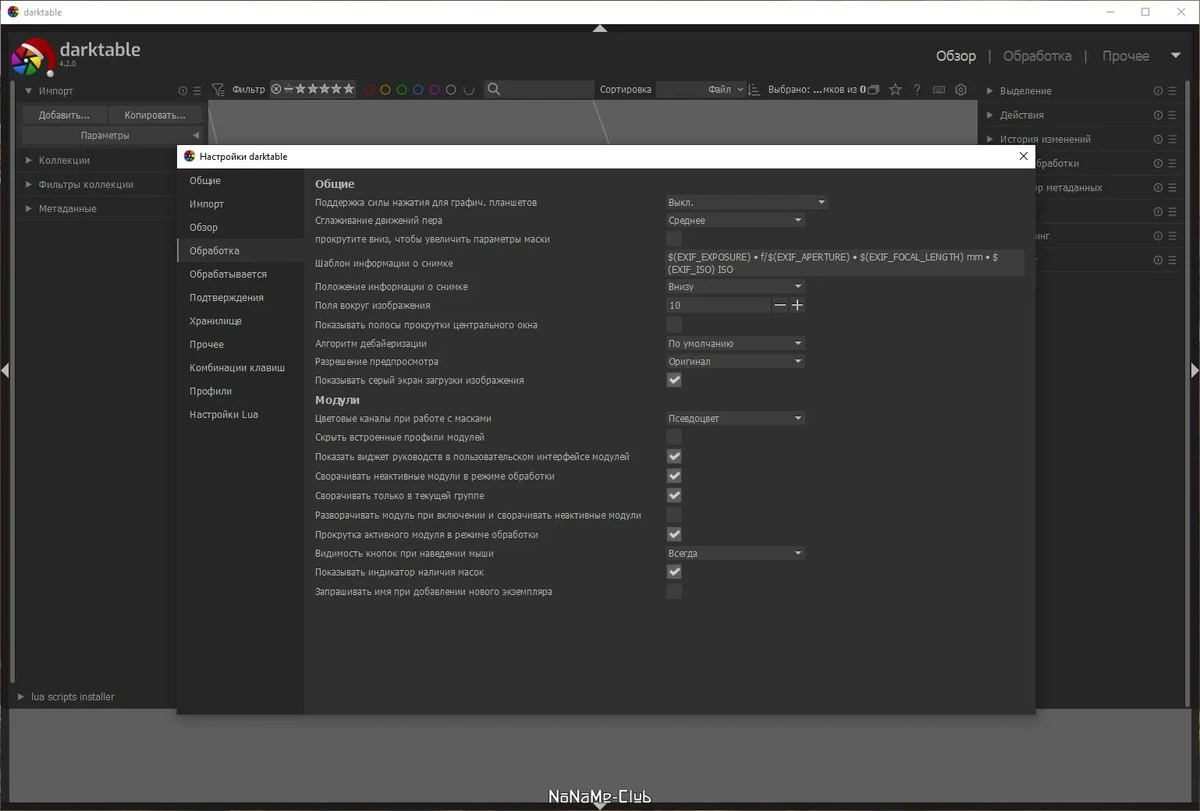Click the image info template text field

click(845, 263)
